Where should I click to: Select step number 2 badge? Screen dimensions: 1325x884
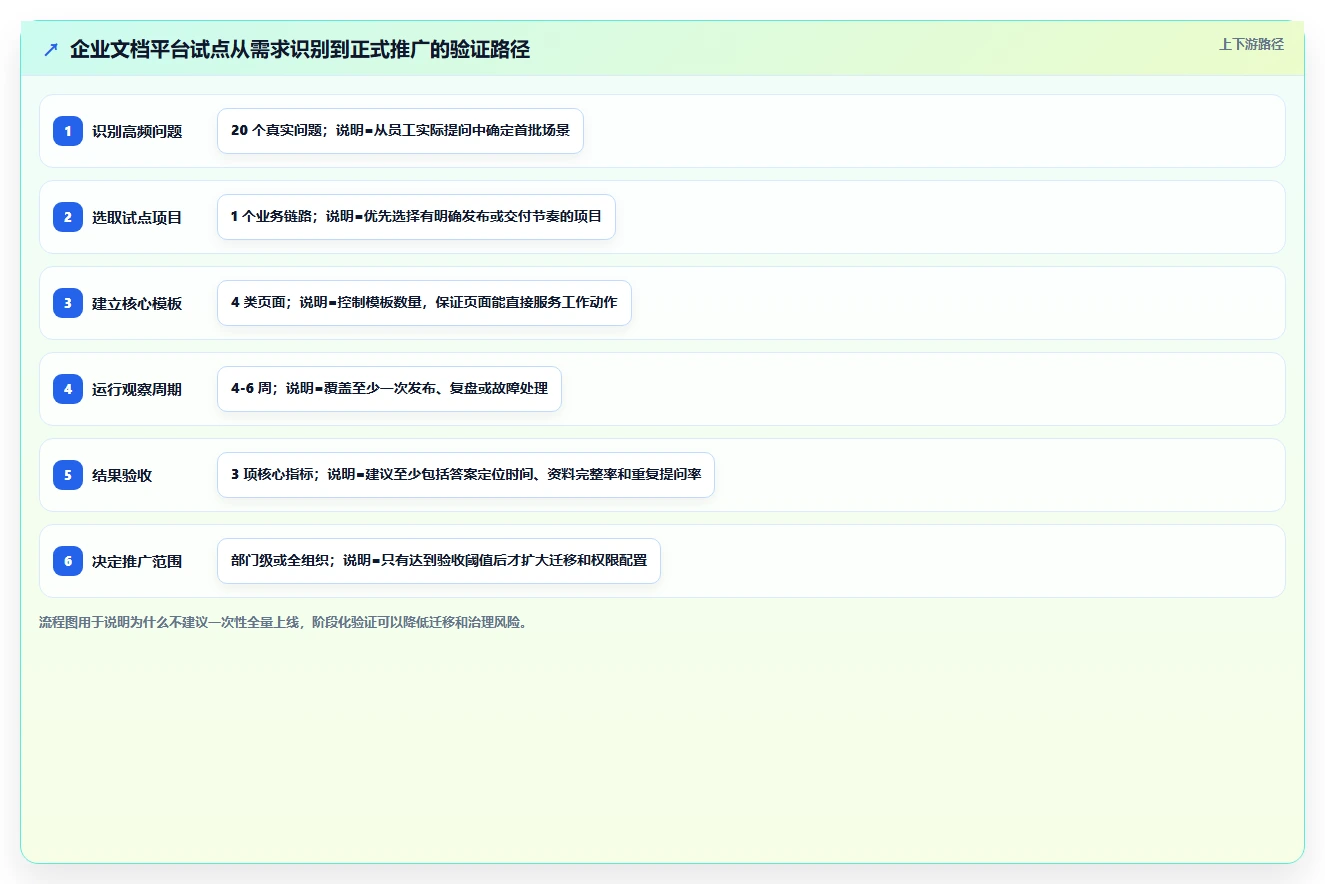coord(68,217)
